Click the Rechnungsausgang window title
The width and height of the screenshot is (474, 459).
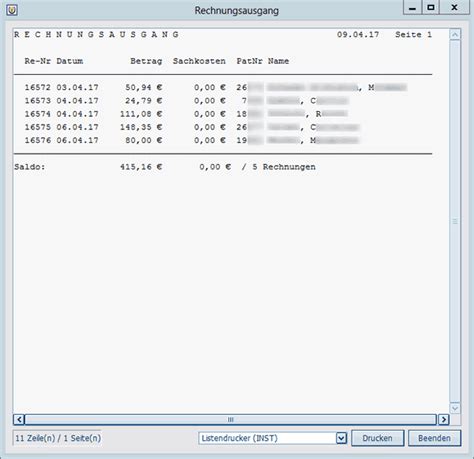pos(237,10)
